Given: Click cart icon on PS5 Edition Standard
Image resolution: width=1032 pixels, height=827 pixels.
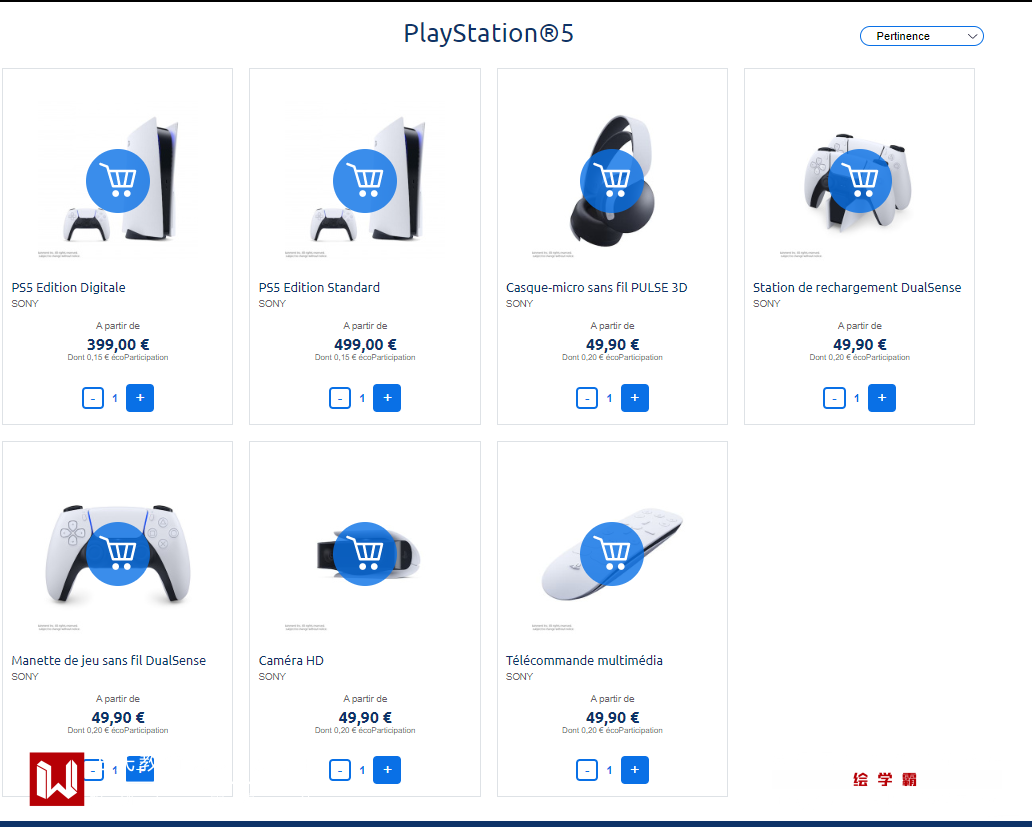Looking at the screenshot, I should 365,180.
